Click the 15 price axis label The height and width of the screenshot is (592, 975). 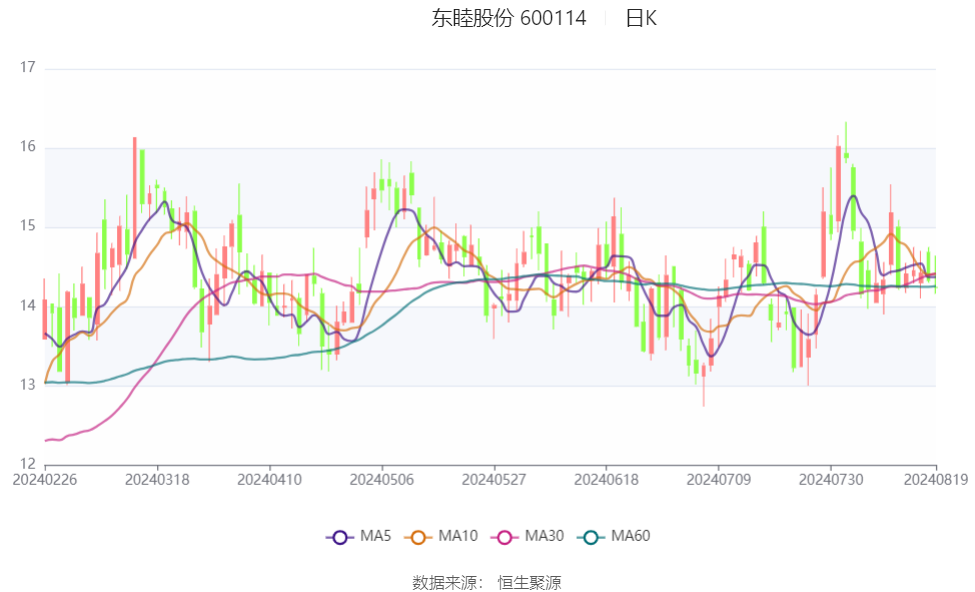tap(27, 226)
